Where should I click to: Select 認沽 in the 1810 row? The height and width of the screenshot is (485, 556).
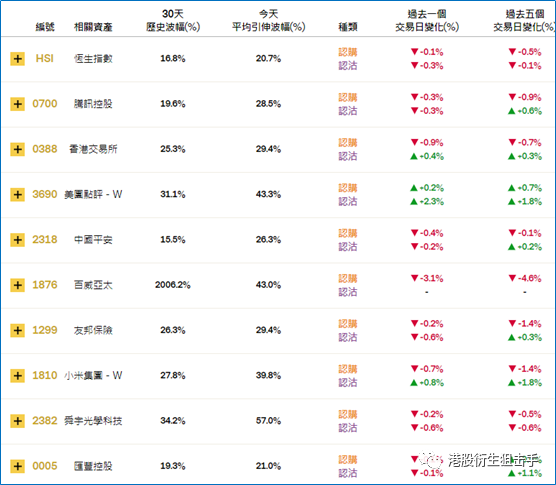pos(348,383)
